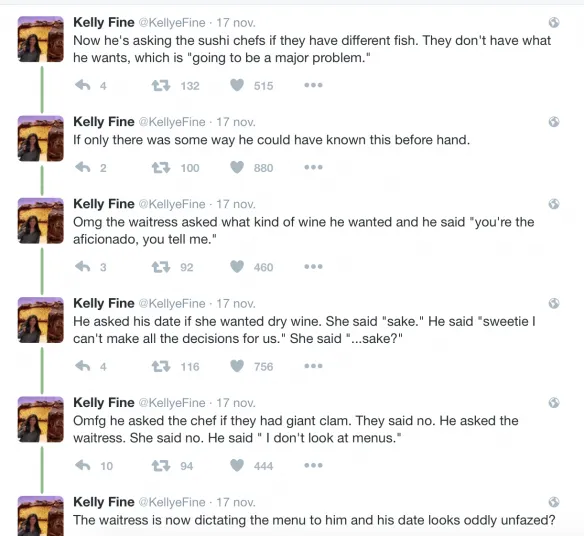Like the tweet about dry wine and sake

coord(237,366)
